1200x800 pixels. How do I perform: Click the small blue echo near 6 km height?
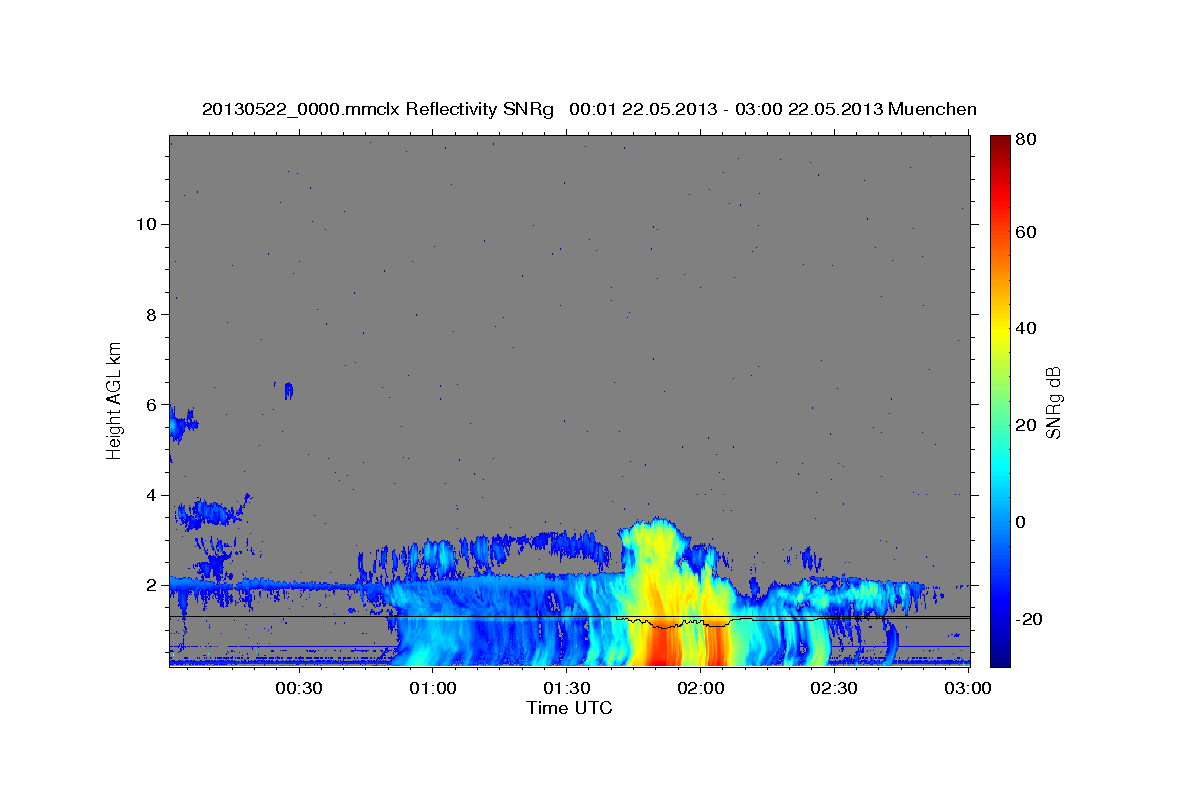[289, 390]
